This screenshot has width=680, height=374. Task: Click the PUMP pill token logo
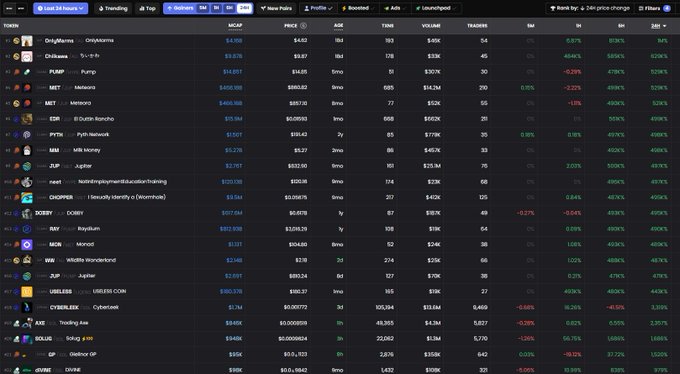point(27,72)
